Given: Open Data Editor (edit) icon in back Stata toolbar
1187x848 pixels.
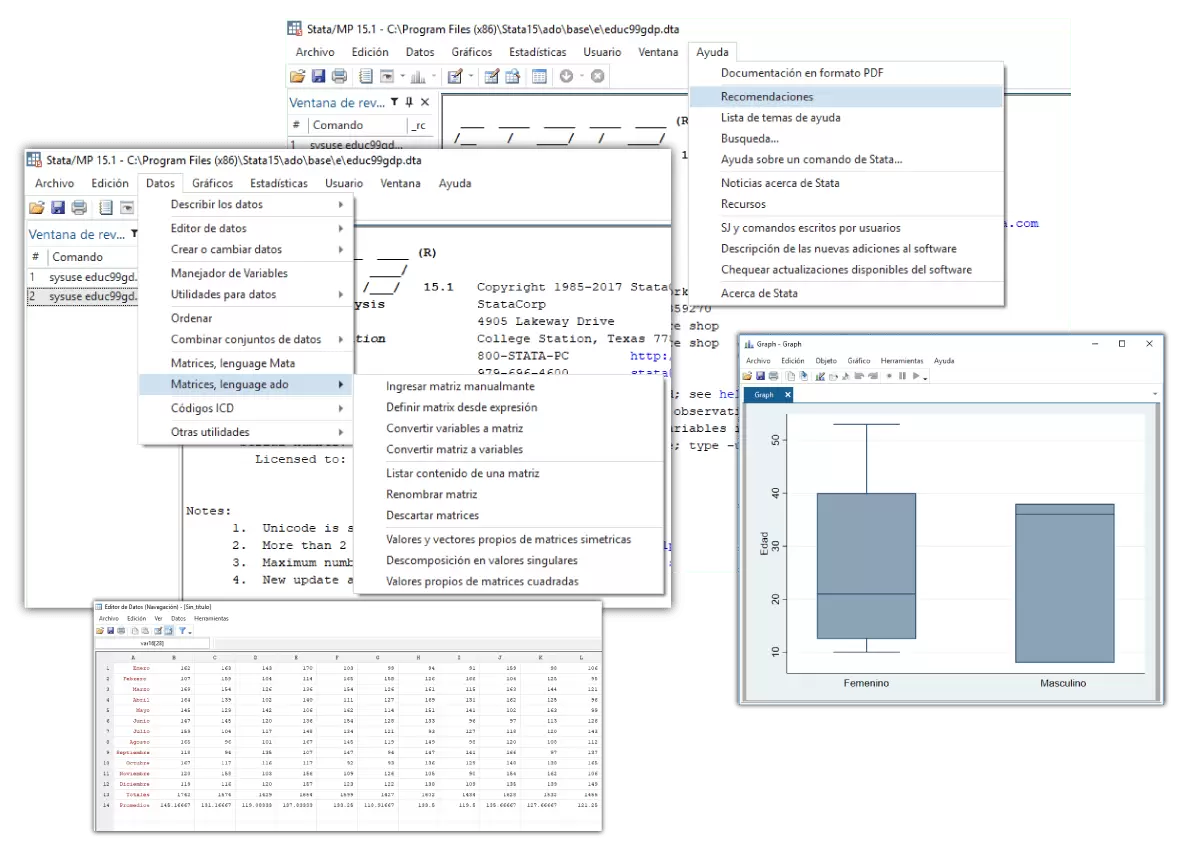Looking at the screenshot, I should (491, 76).
